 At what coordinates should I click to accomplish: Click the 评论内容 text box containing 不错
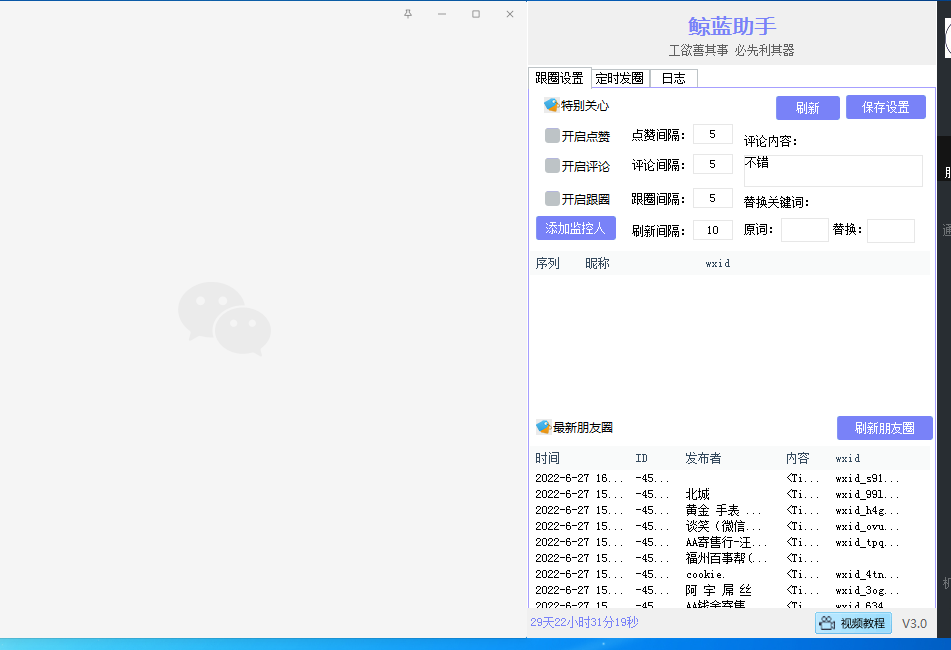coord(832,171)
